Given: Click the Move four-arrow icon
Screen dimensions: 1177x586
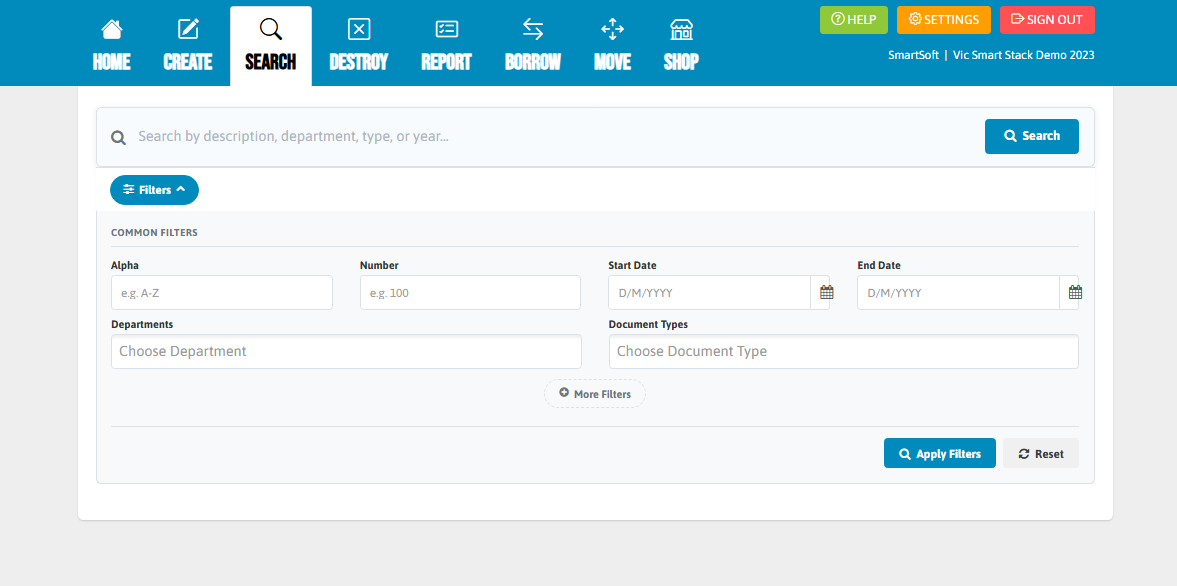Looking at the screenshot, I should pyautogui.click(x=613, y=29).
